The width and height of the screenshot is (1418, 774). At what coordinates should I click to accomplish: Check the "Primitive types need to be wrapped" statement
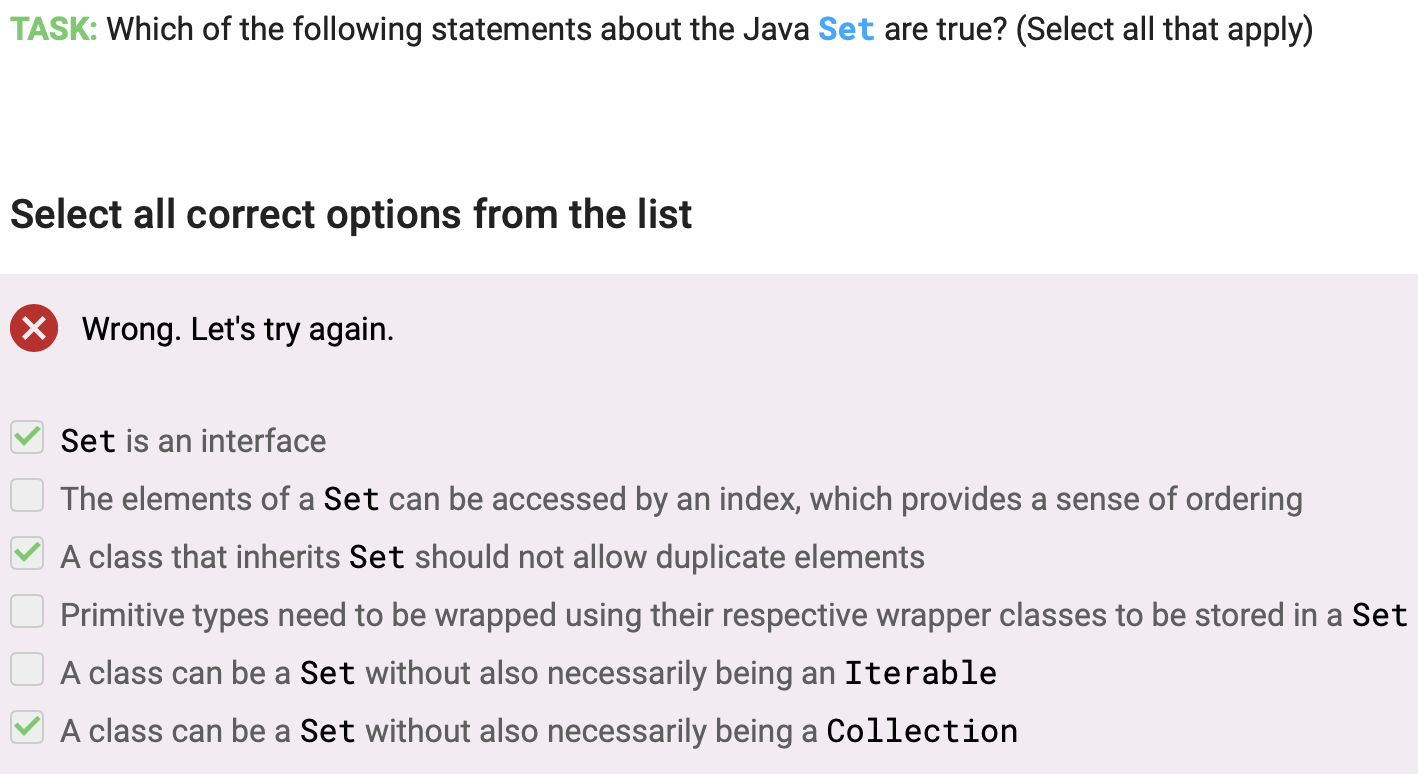tap(26, 611)
